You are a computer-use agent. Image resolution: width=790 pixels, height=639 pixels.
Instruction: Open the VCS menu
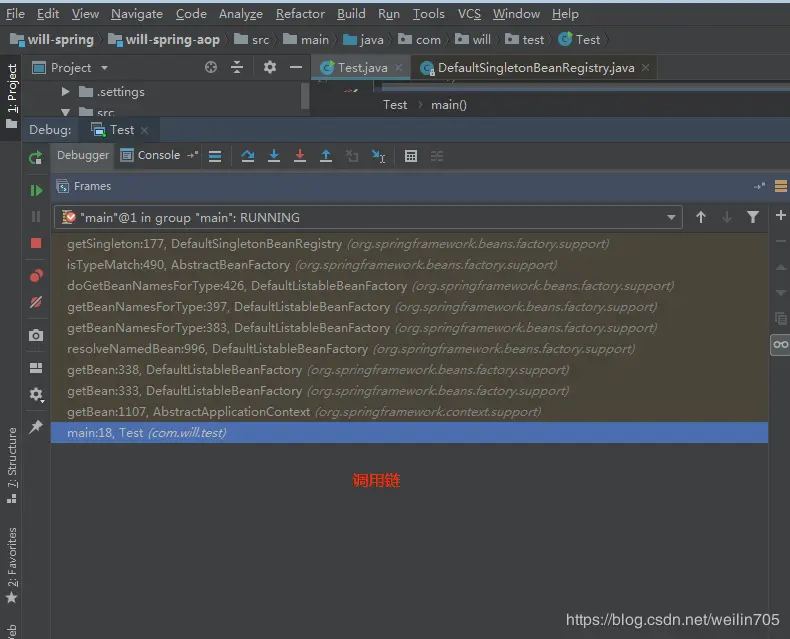(x=469, y=14)
